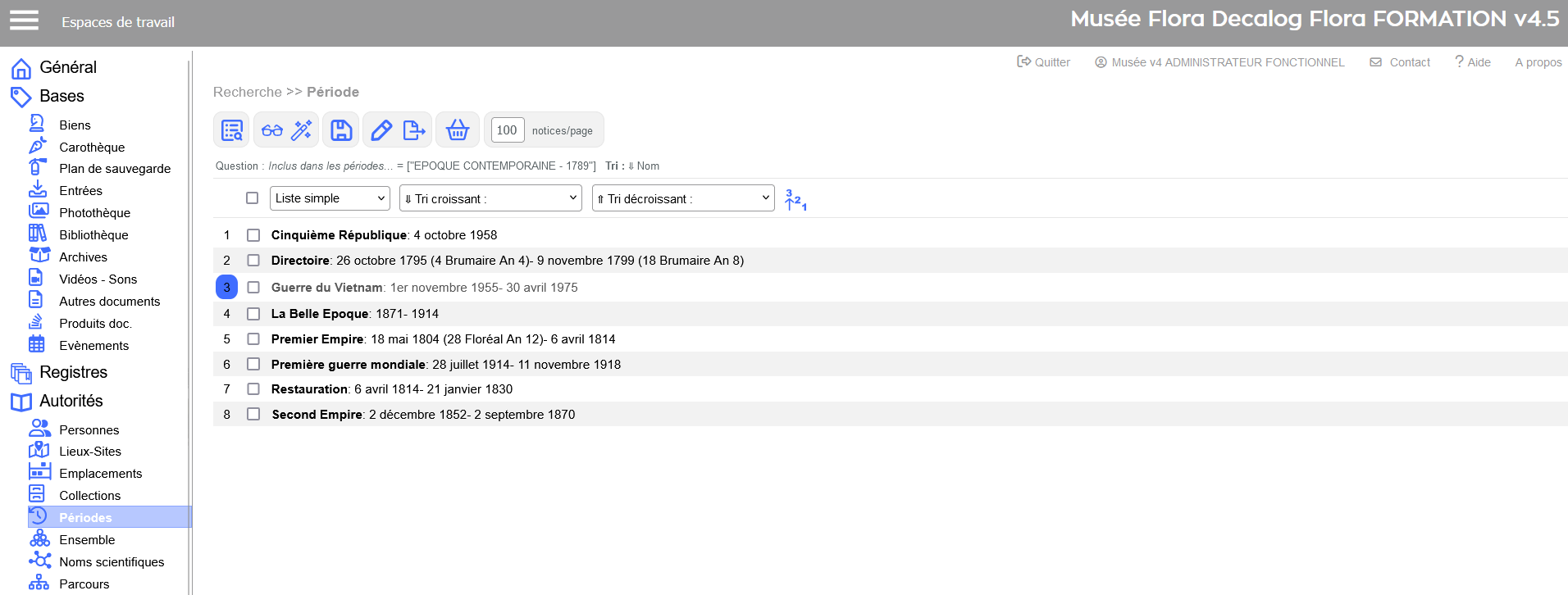Open the Guerre du Vietnam record
The width and height of the screenshot is (1568, 595).
(x=326, y=288)
